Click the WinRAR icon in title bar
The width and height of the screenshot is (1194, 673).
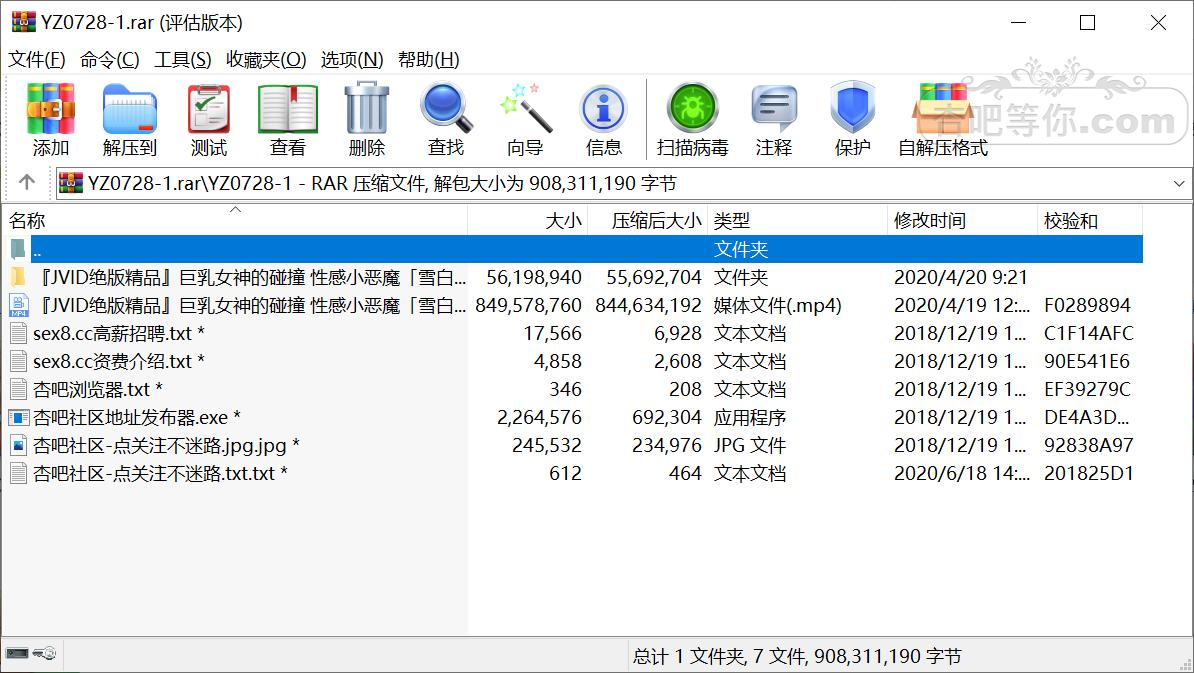(x=24, y=22)
